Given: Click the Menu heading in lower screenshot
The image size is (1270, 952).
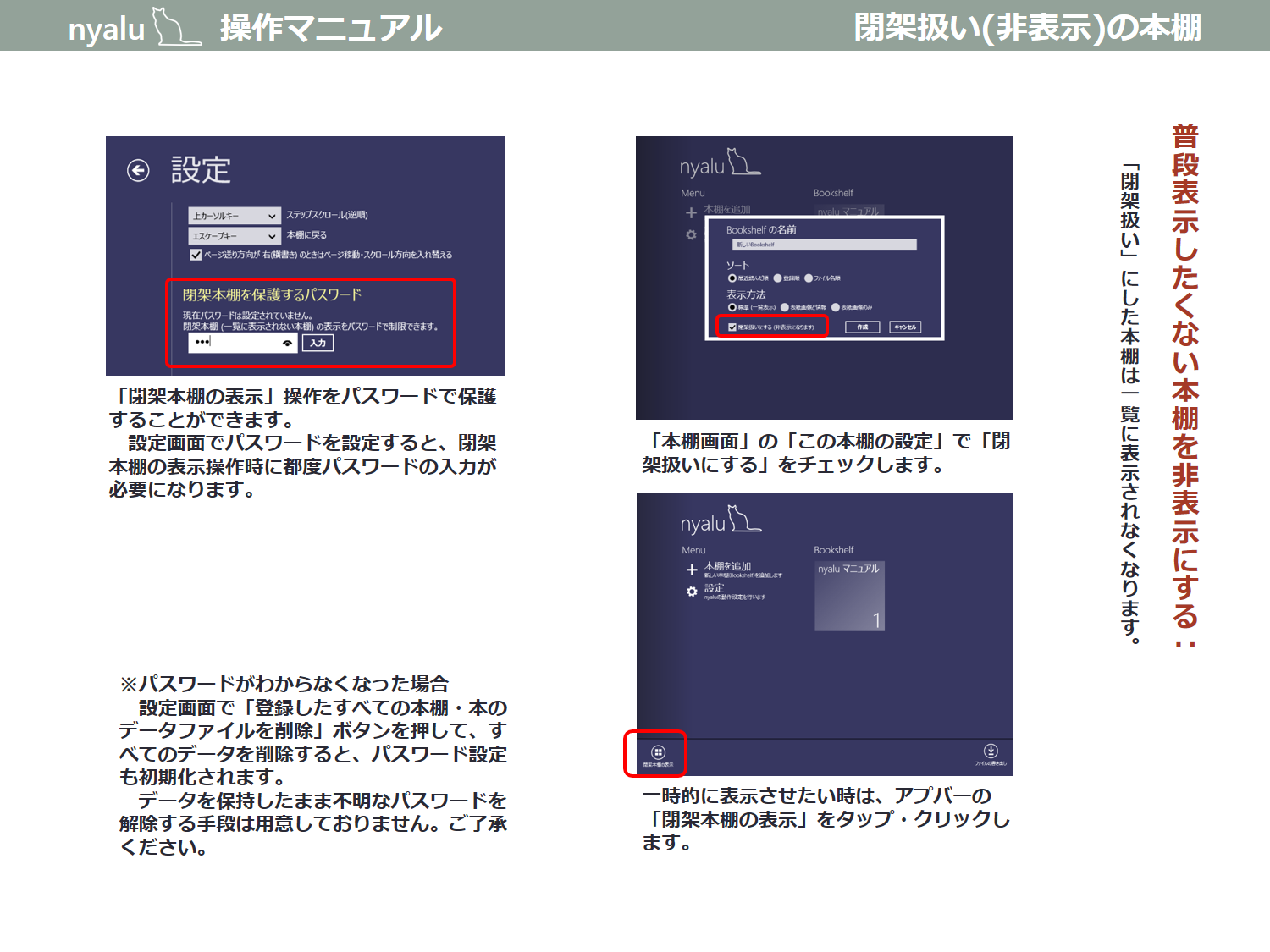Looking at the screenshot, I should 693,550.
